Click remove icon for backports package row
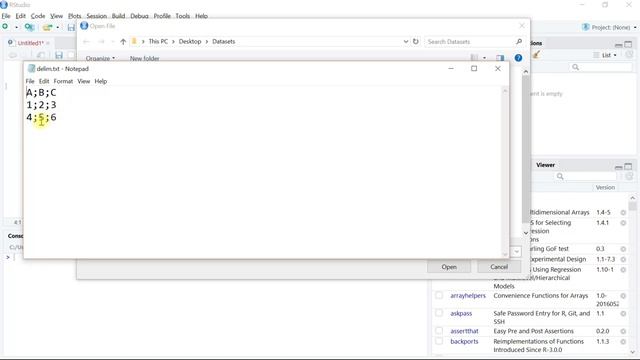This screenshot has width=640, height=360. (623, 342)
